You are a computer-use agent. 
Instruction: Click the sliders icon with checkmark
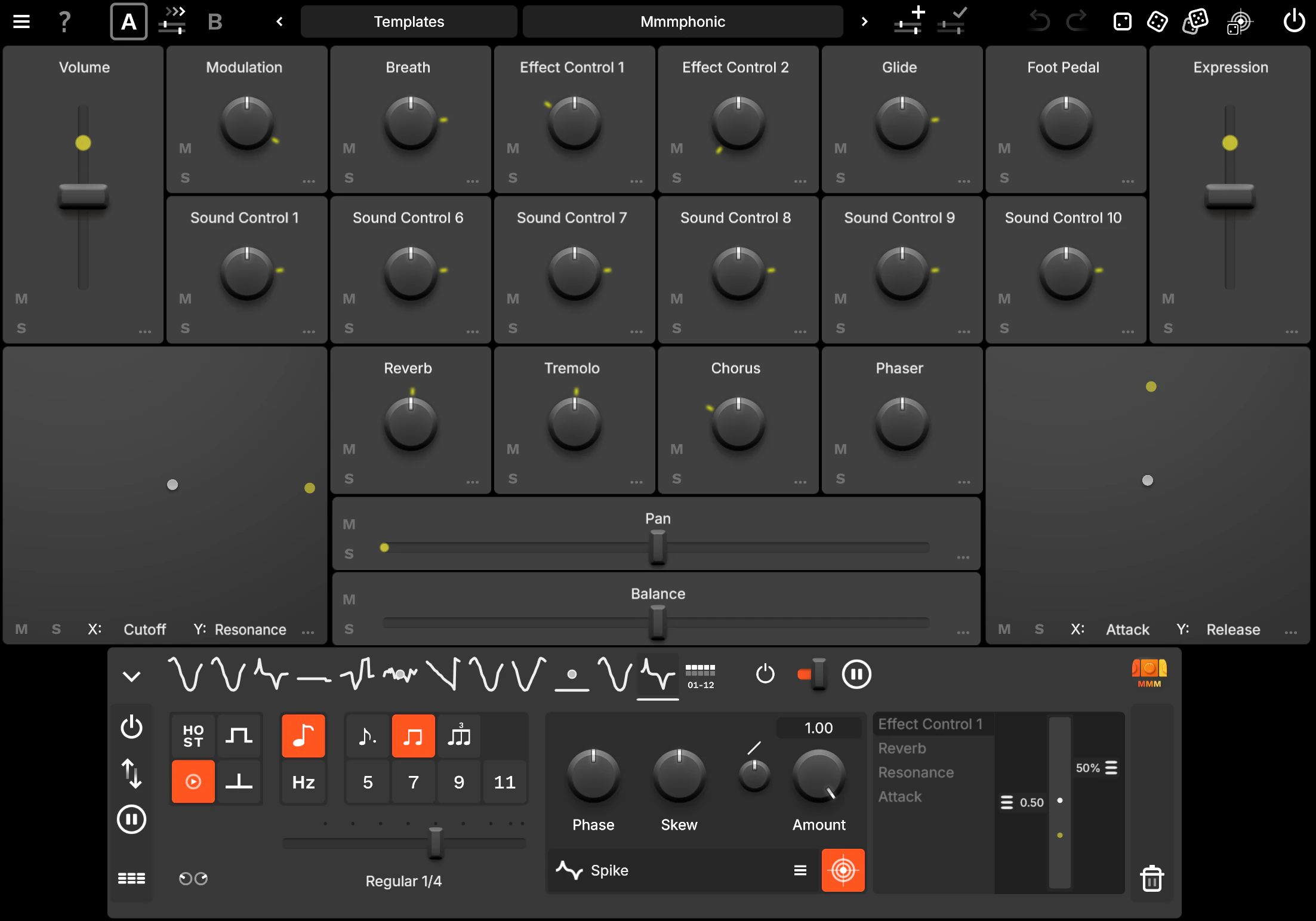coord(952,21)
